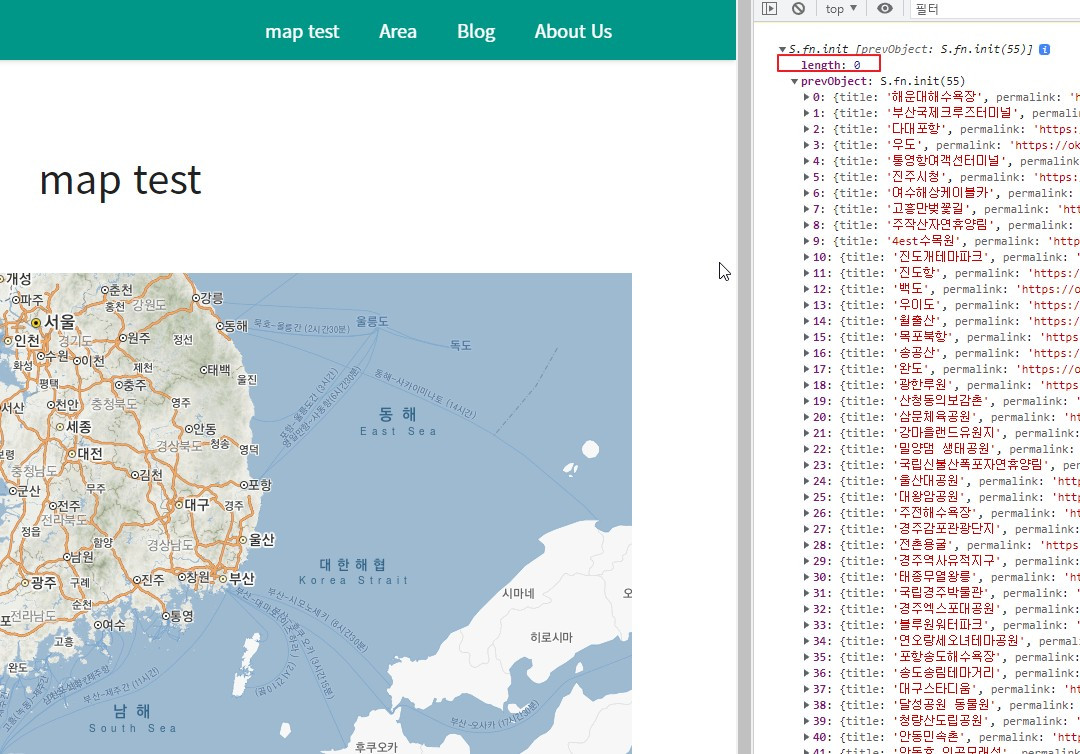Collapse the S.fn.init object arrow
Image resolution: width=1080 pixels, height=754 pixels.
click(x=782, y=49)
